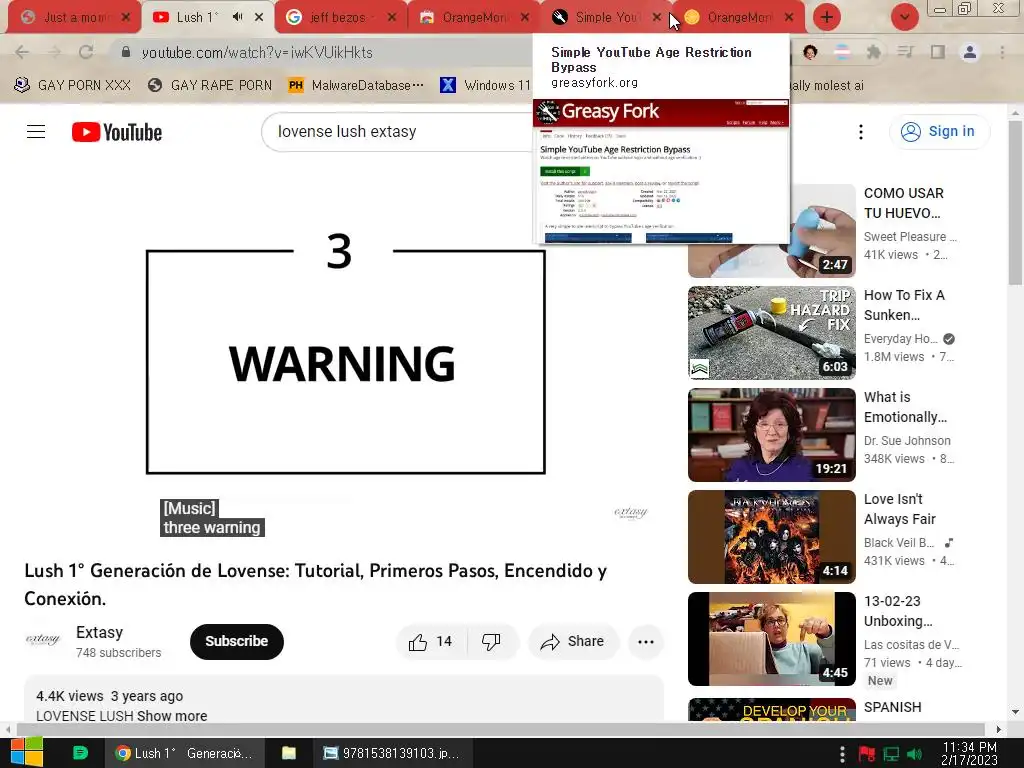Click the YouTube logo
The image size is (1024, 768).
point(117,132)
